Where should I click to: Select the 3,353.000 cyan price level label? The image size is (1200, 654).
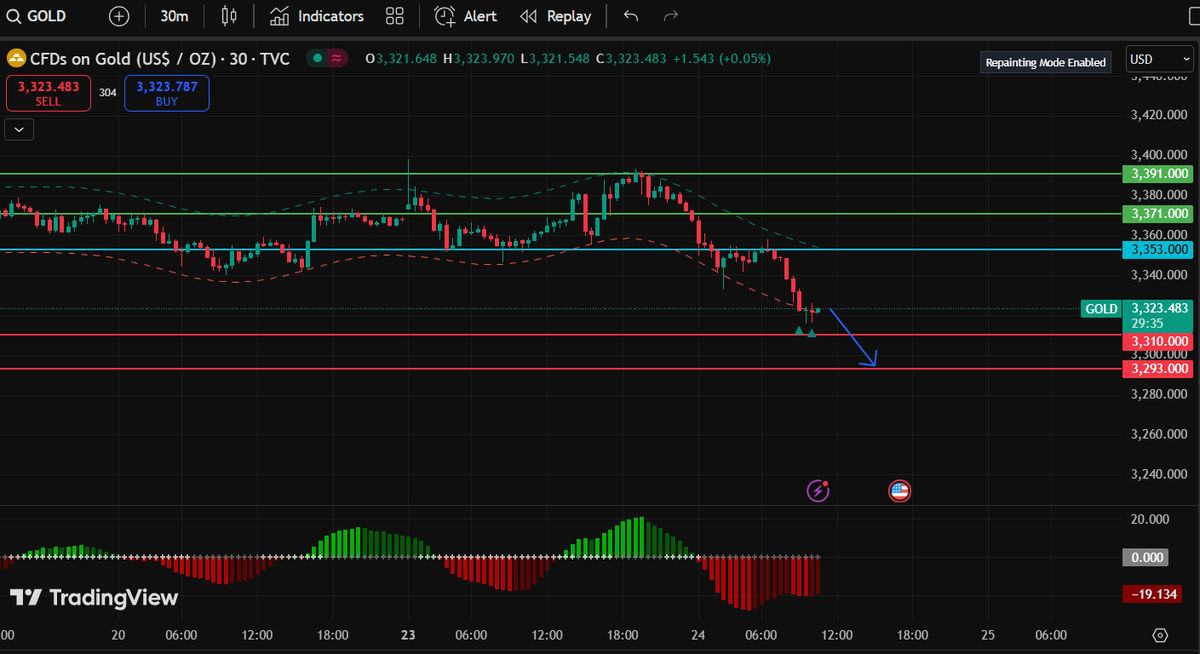1158,249
